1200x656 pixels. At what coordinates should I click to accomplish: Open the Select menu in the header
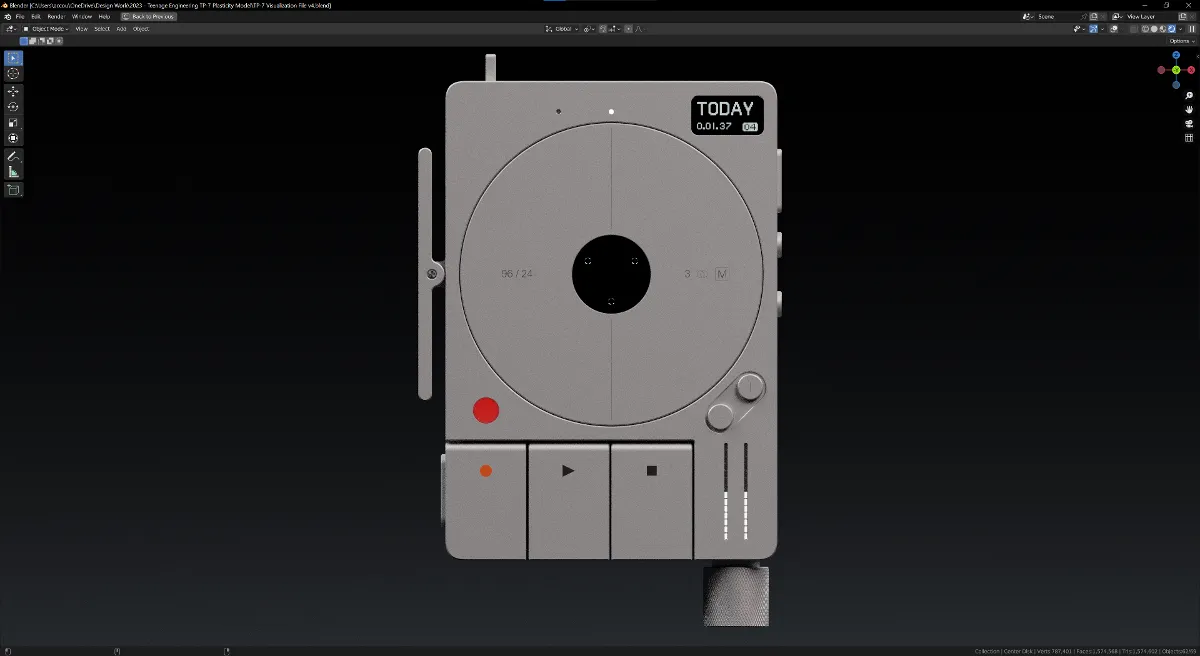coord(102,29)
